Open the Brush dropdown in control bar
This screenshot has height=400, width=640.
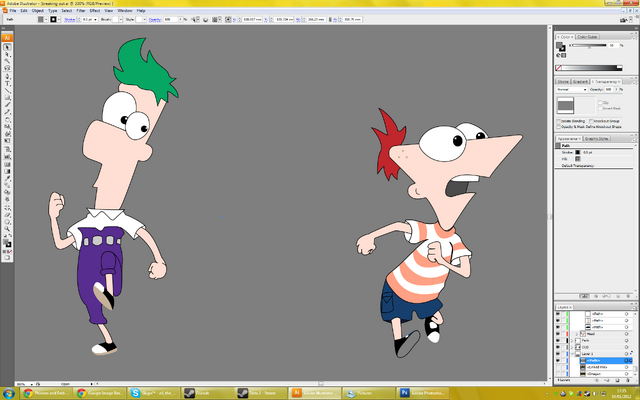coord(120,20)
